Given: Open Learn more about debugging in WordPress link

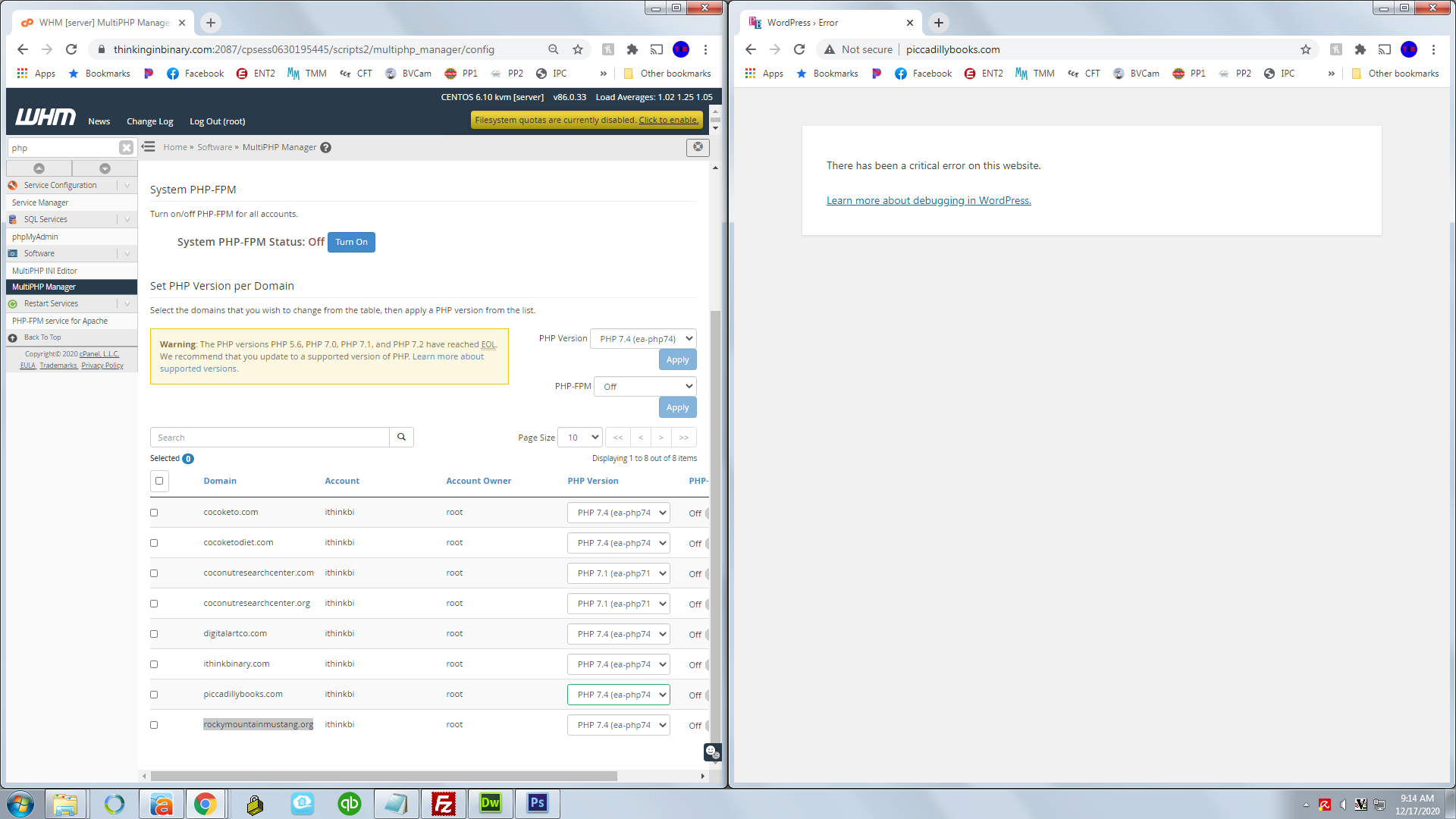Looking at the screenshot, I should pos(928,201).
